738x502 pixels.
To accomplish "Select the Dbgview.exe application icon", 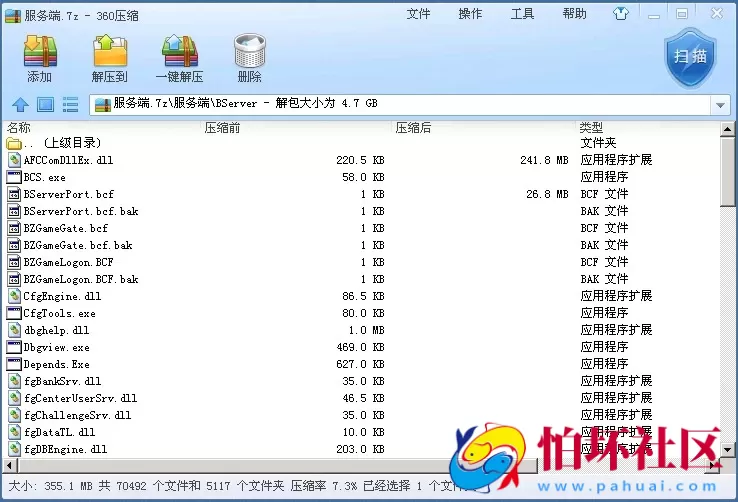I will tap(15, 347).
